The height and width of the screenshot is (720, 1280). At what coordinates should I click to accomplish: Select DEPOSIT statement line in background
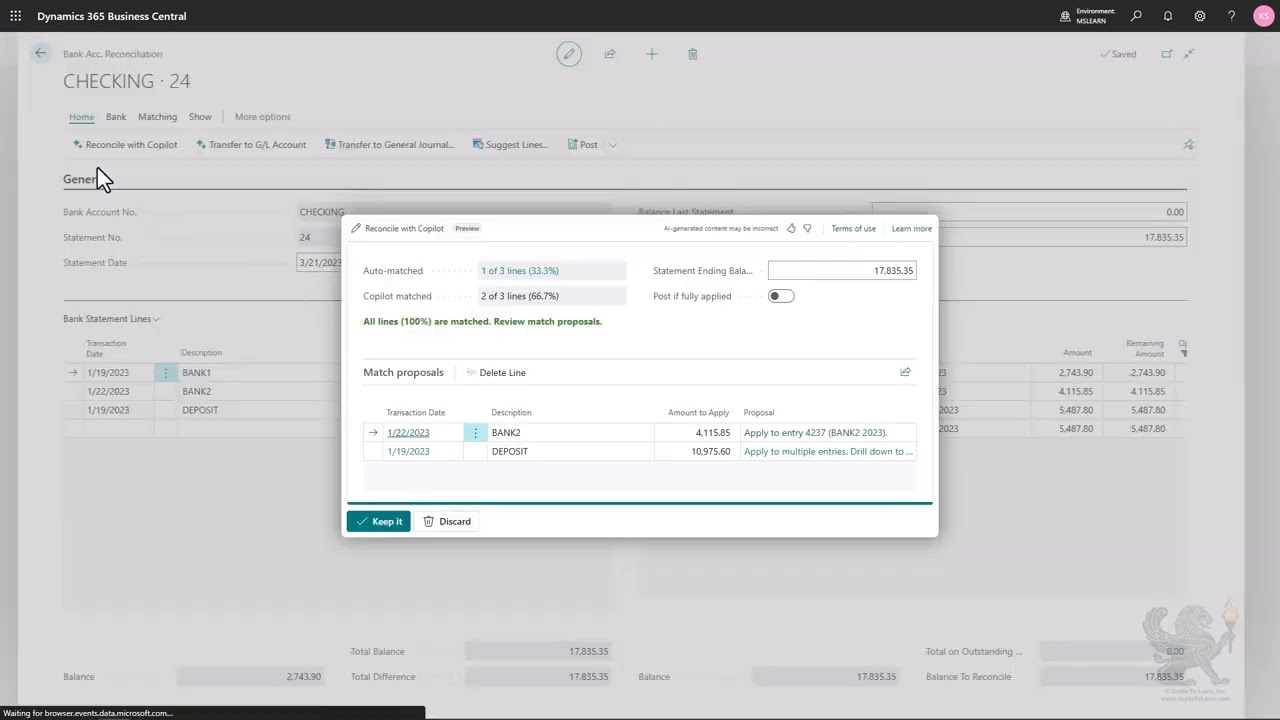click(x=200, y=410)
